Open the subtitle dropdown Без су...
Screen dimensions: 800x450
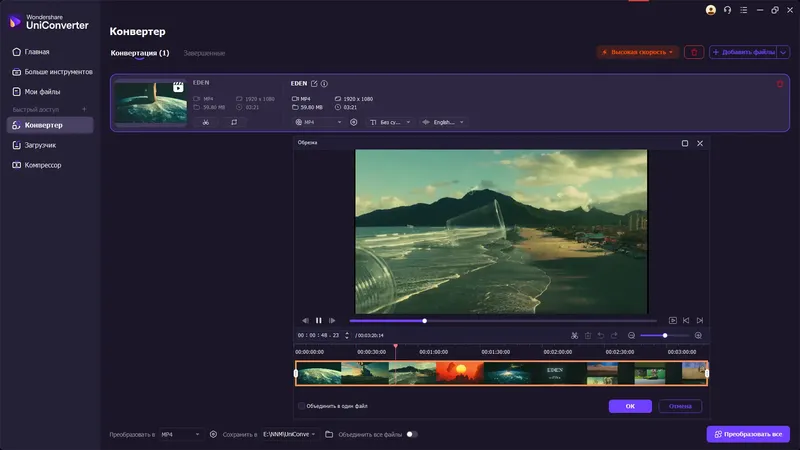[390, 122]
